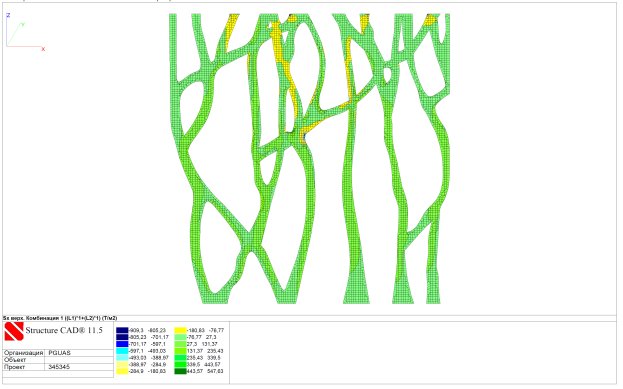Select the blue -701,17 legend swatch
623x389 pixels.
[x=122, y=344]
